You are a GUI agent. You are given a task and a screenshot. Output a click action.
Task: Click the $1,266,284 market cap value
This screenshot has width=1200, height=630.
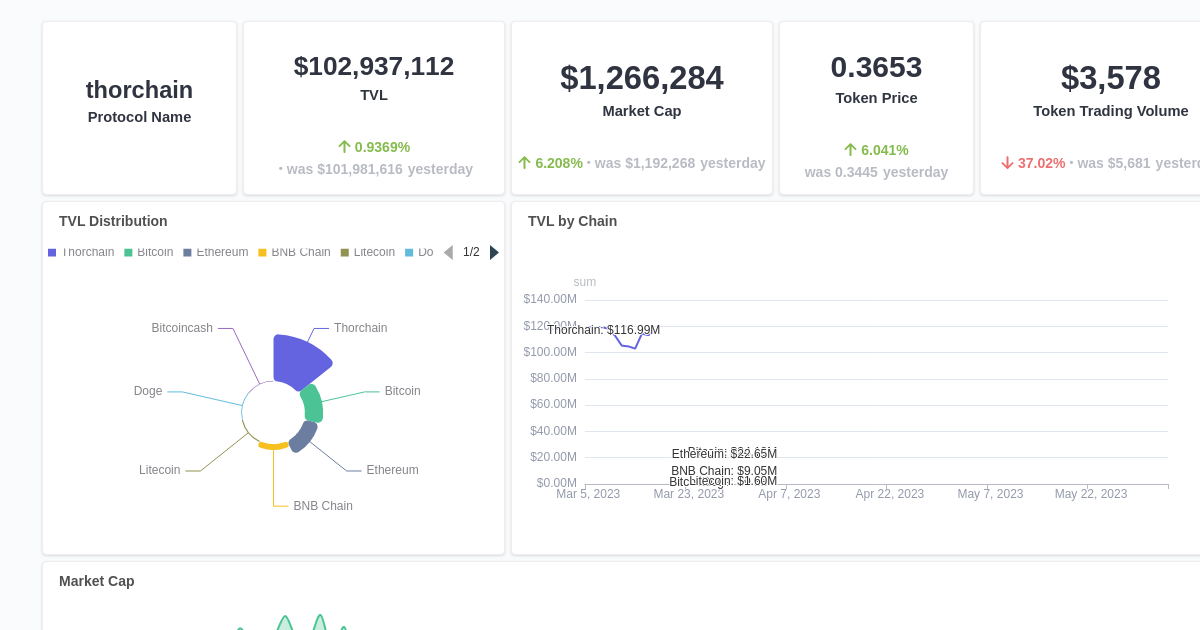(x=642, y=78)
